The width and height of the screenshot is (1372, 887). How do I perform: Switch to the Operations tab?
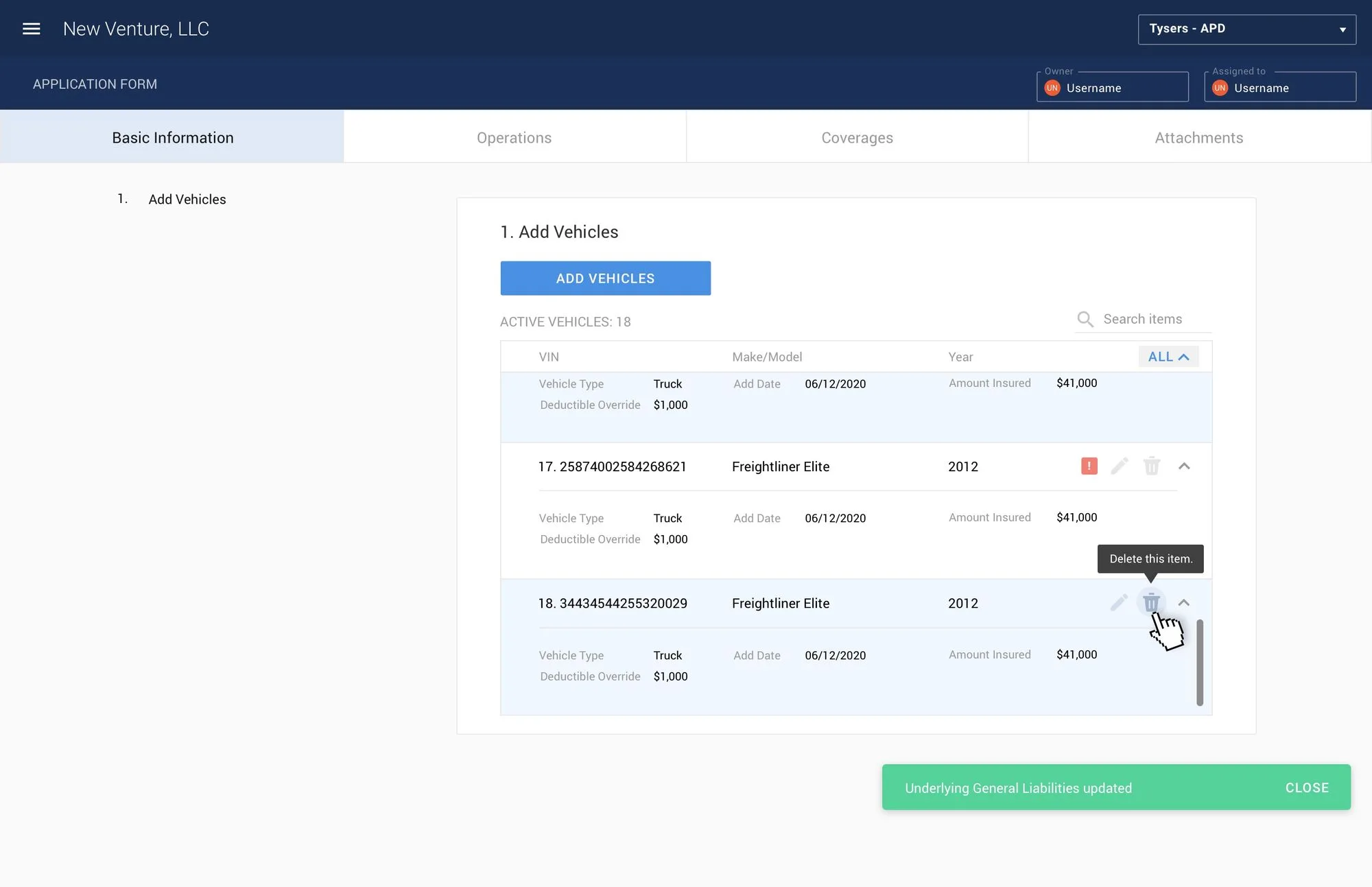(514, 137)
